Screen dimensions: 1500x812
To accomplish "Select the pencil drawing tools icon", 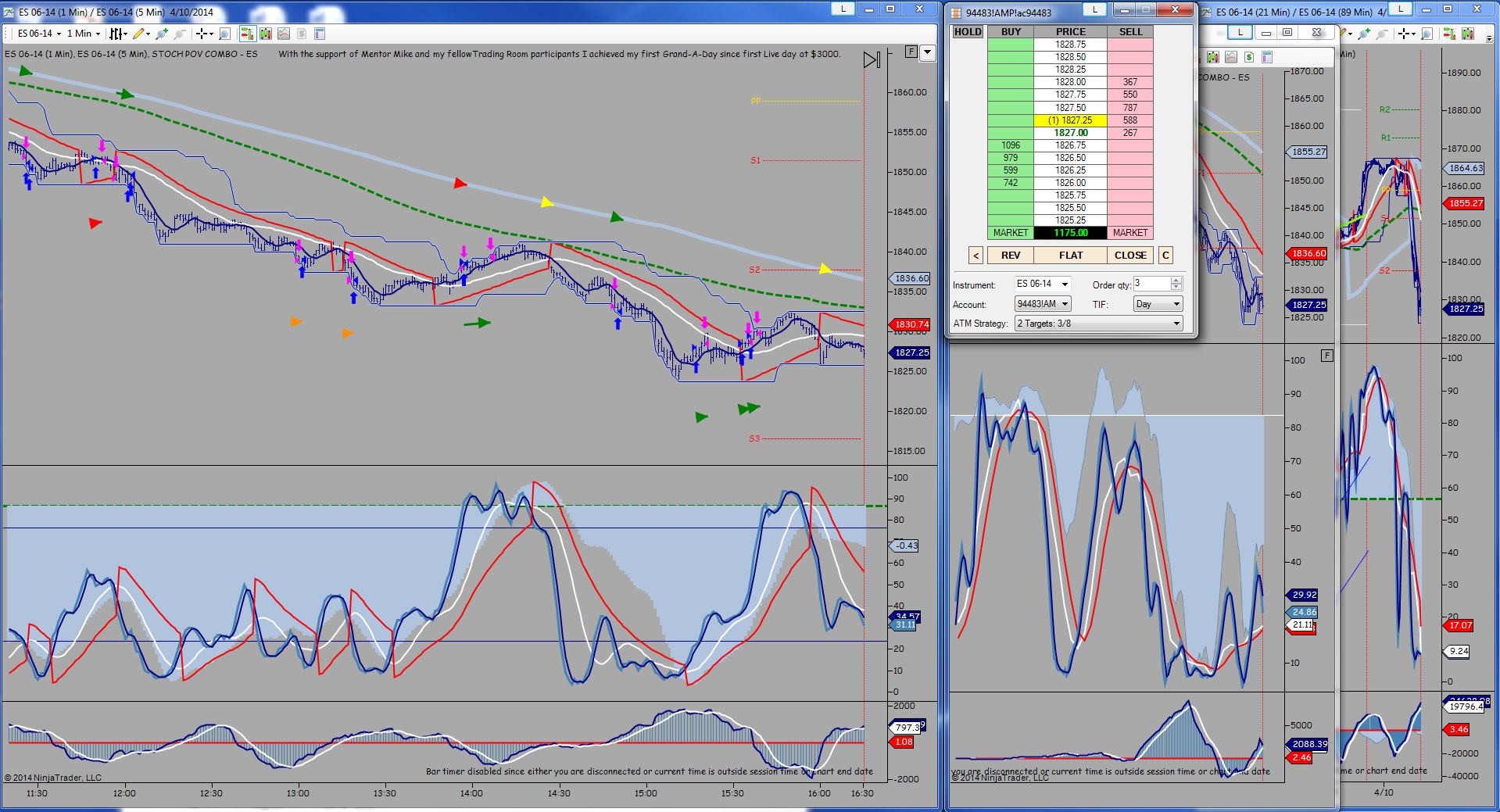I will [141, 34].
